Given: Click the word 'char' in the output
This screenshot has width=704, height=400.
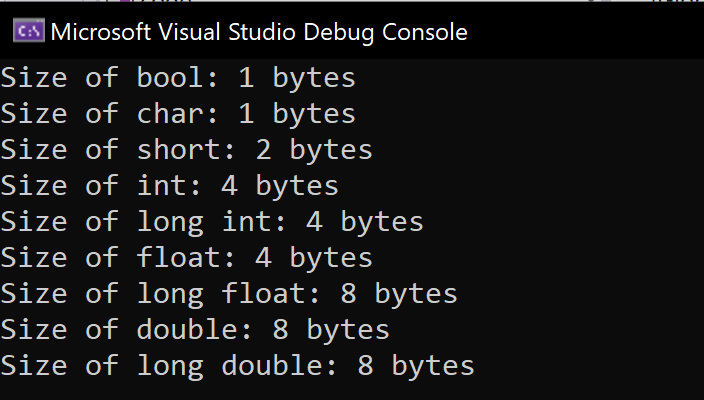Looking at the screenshot, I should (x=171, y=113).
